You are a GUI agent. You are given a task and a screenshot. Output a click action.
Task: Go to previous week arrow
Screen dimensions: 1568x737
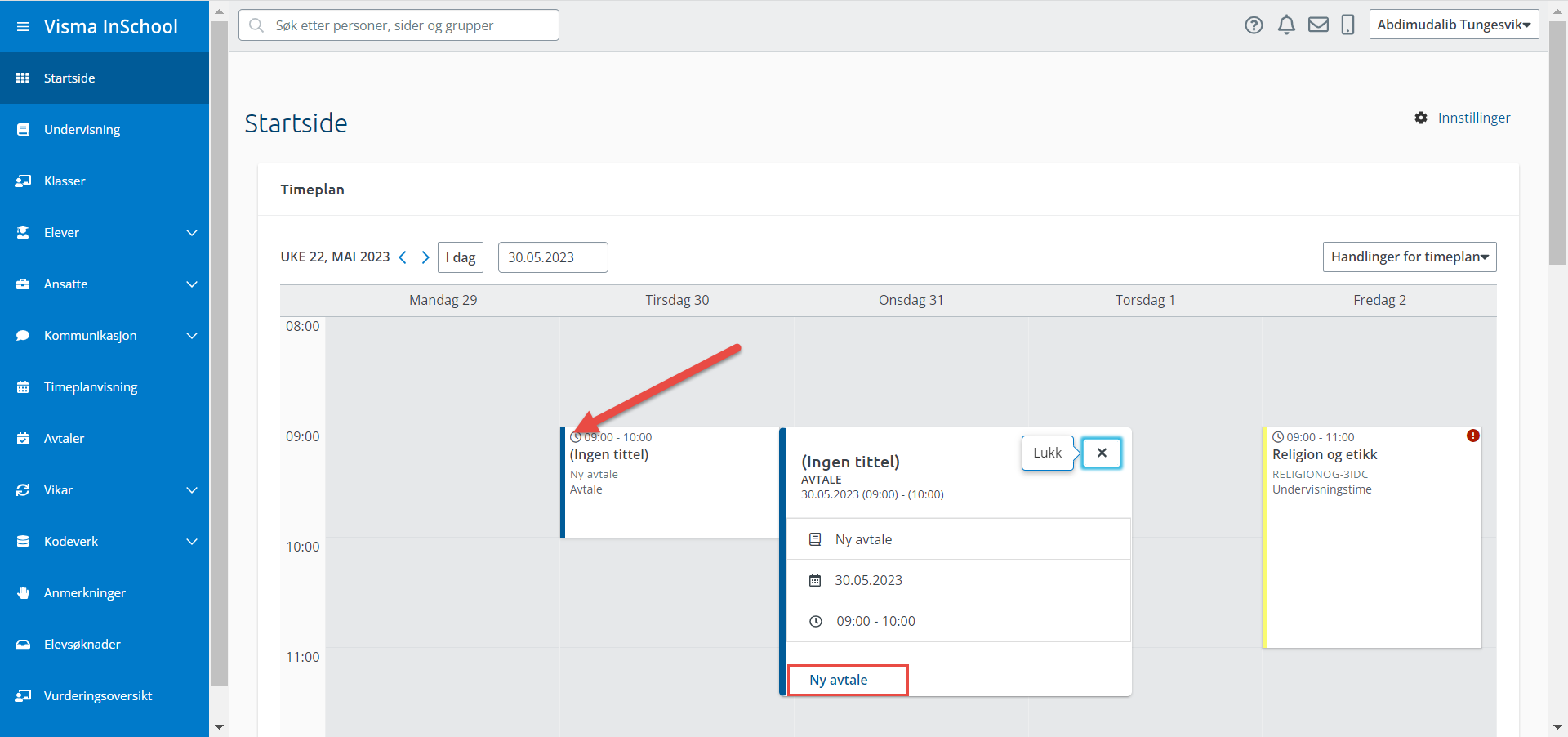[x=403, y=257]
